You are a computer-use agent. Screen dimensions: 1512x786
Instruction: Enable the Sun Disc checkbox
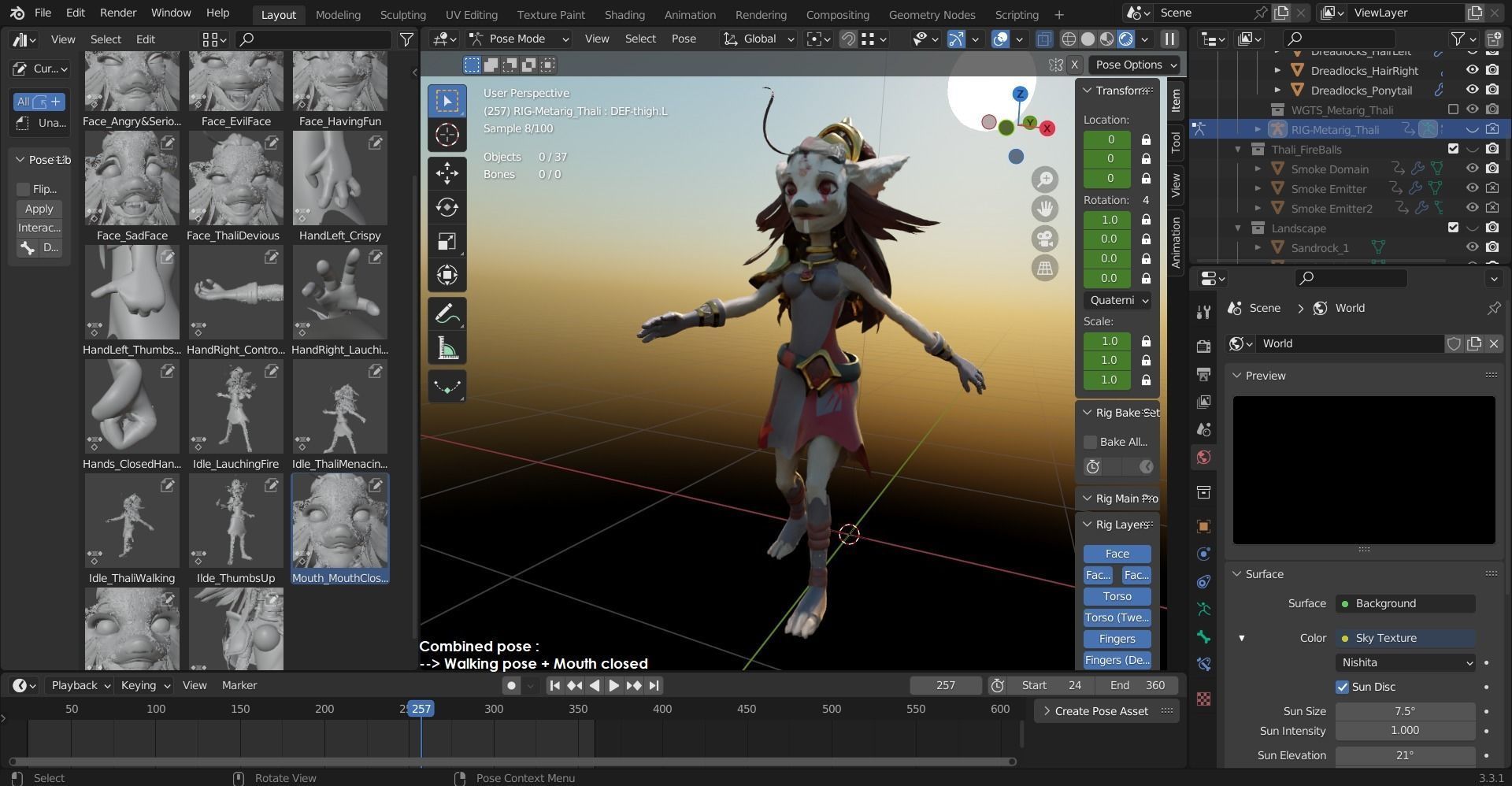pyautogui.click(x=1343, y=687)
